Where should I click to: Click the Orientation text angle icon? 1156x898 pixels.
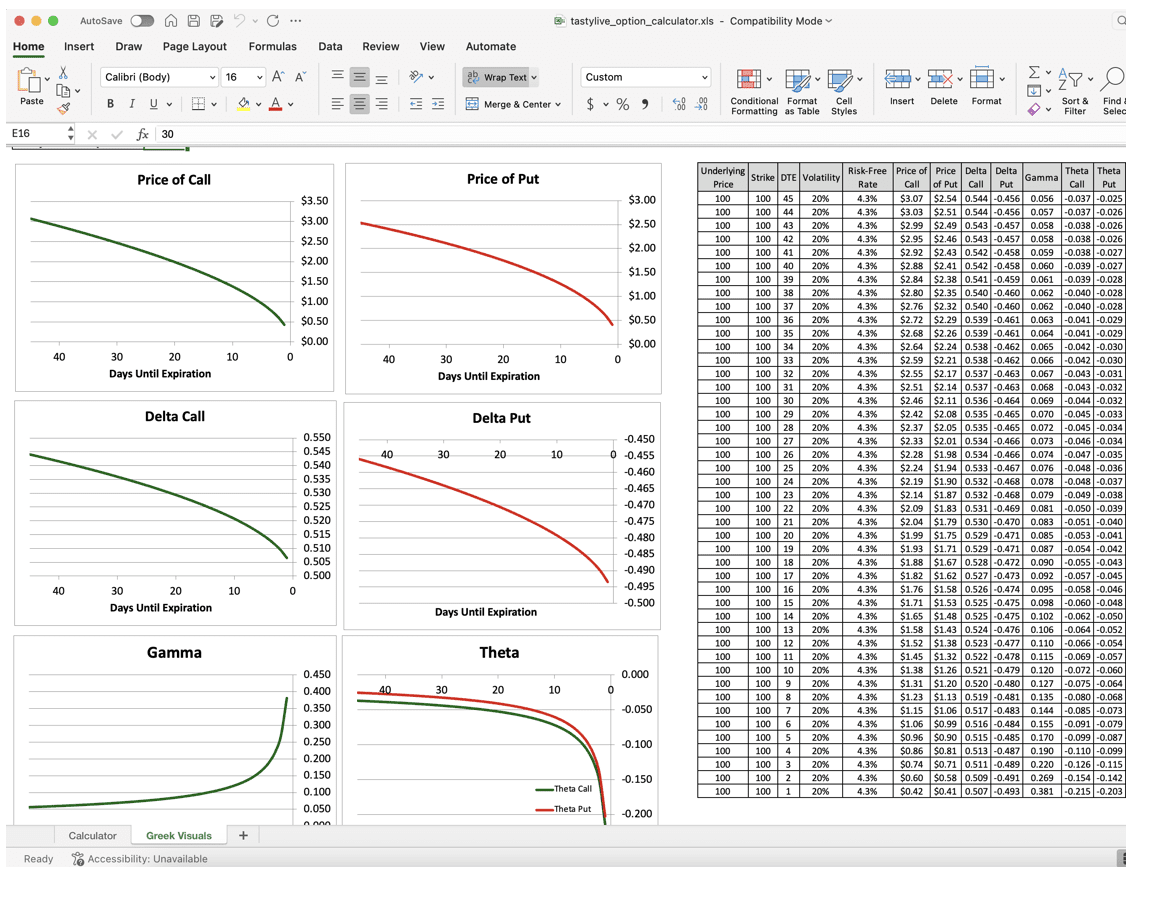click(x=417, y=76)
